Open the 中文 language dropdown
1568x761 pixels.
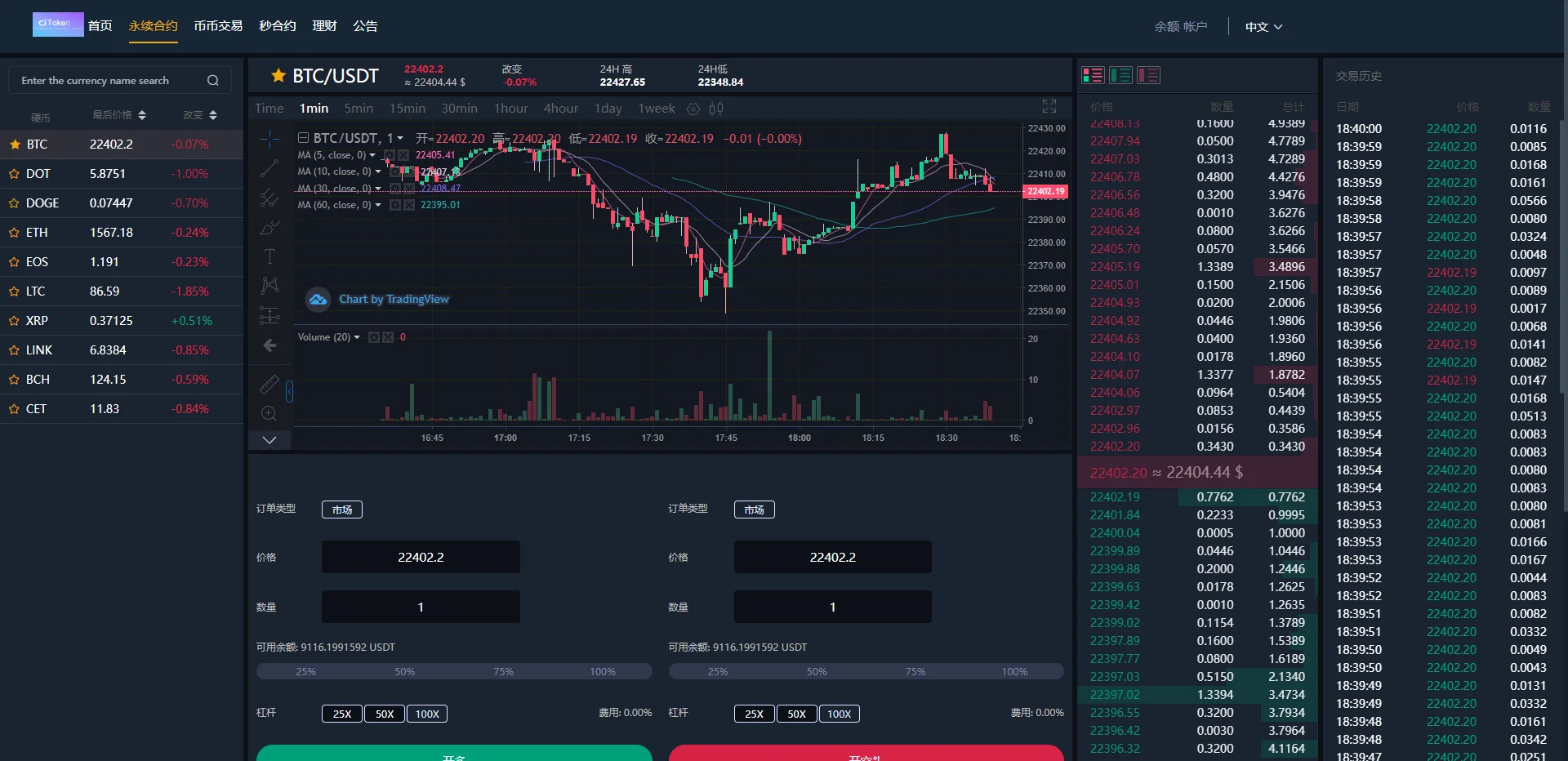tap(1263, 27)
